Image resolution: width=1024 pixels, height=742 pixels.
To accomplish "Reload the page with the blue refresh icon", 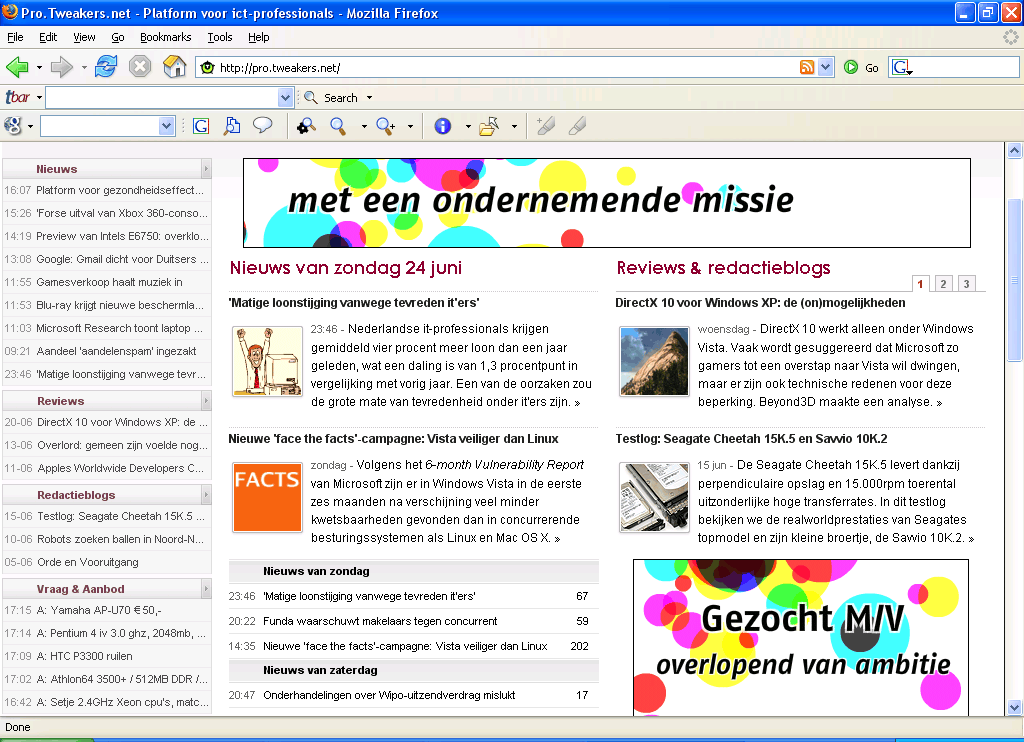I will pos(106,67).
